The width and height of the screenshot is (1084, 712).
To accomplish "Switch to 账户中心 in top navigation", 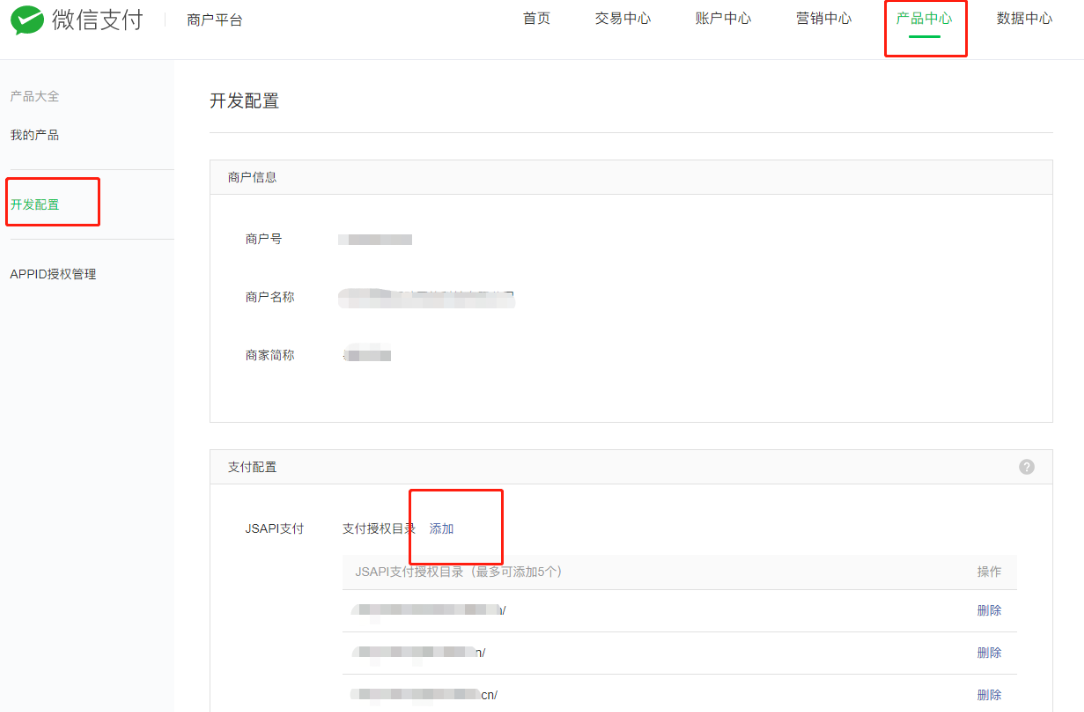I will pos(723,19).
